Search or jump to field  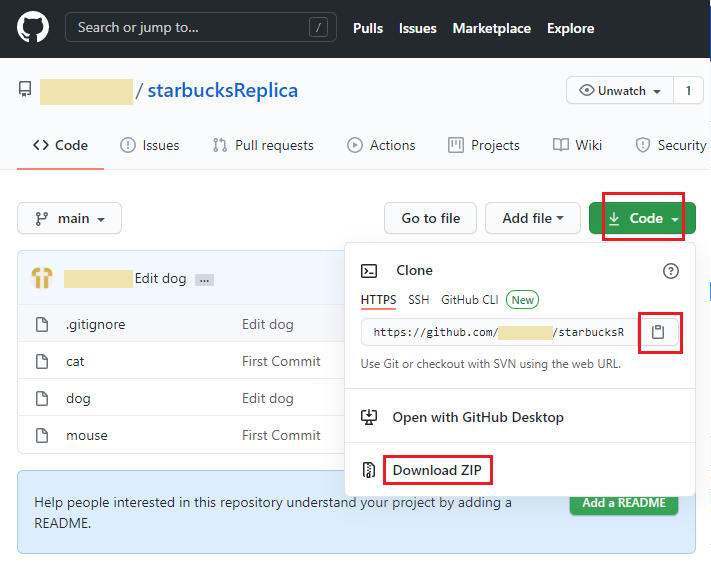pos(201,27)
